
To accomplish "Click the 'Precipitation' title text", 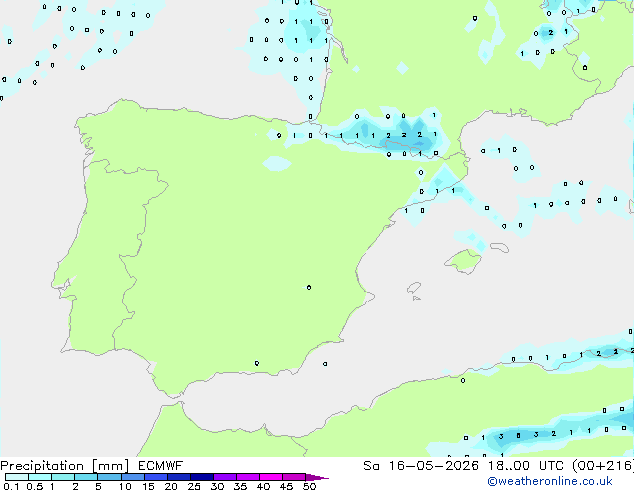I will point(42,466).
